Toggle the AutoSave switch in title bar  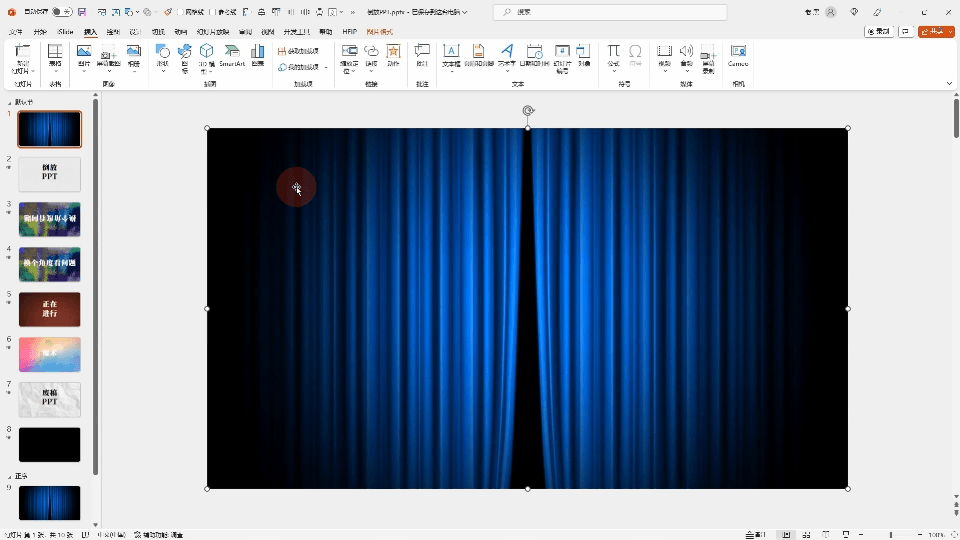(x=61, y=12)
